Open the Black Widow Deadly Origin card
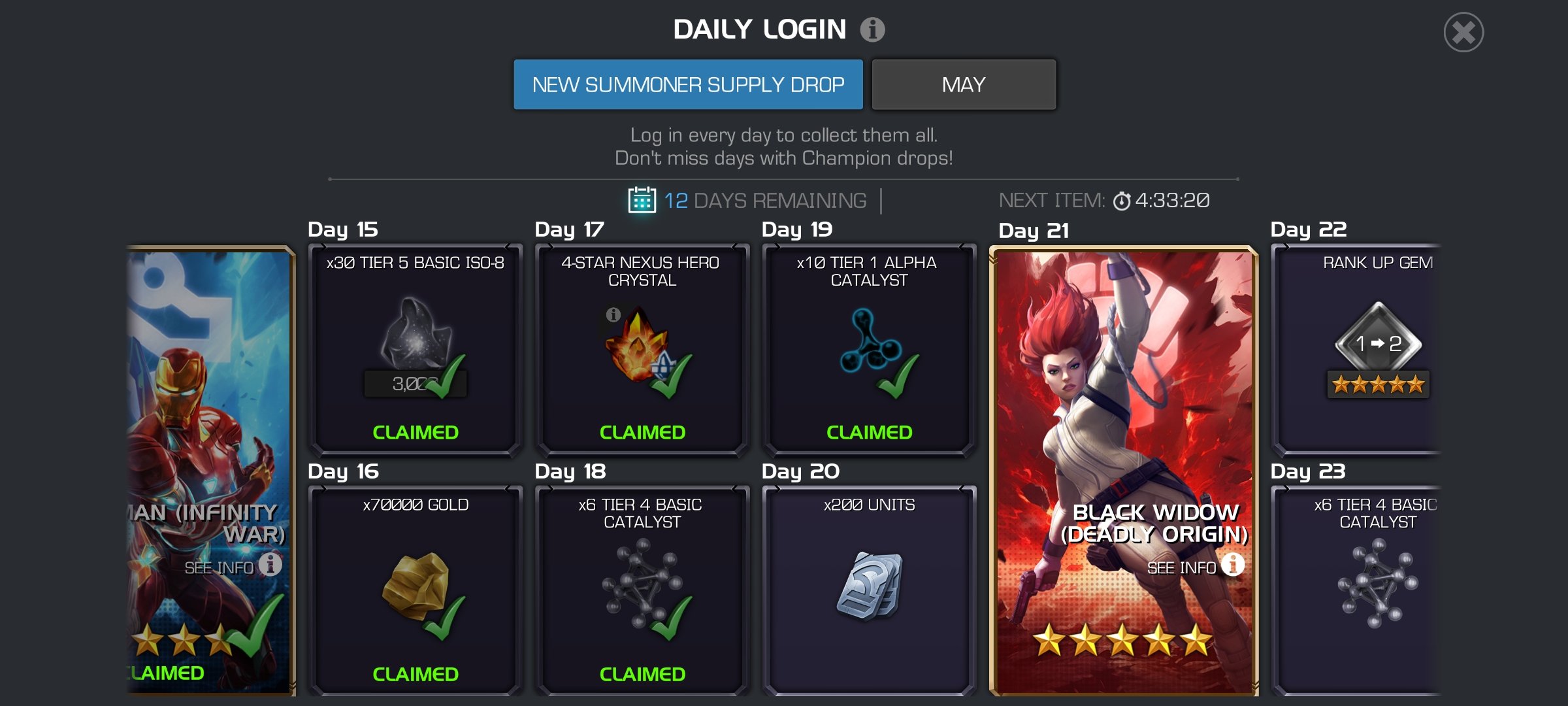This screenshot has height=706, width=1568. pyautogui.click(x=1124, y=471)
